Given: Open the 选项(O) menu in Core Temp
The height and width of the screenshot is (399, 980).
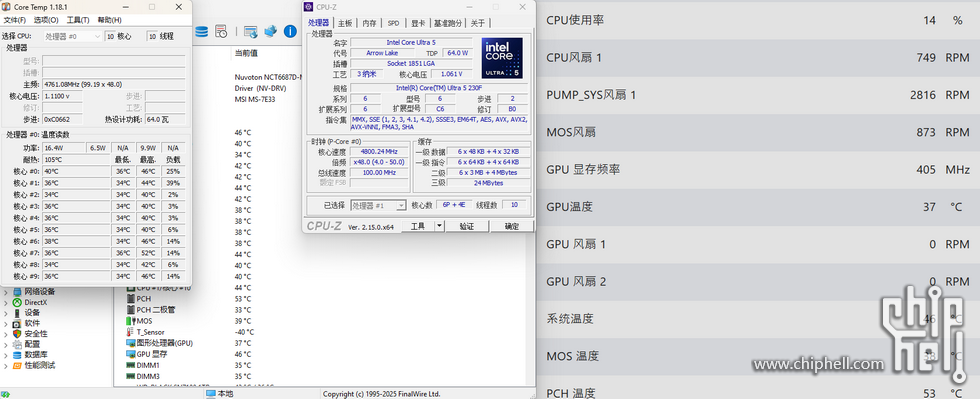Looking at the screenshot, I should tap(46, 20).
